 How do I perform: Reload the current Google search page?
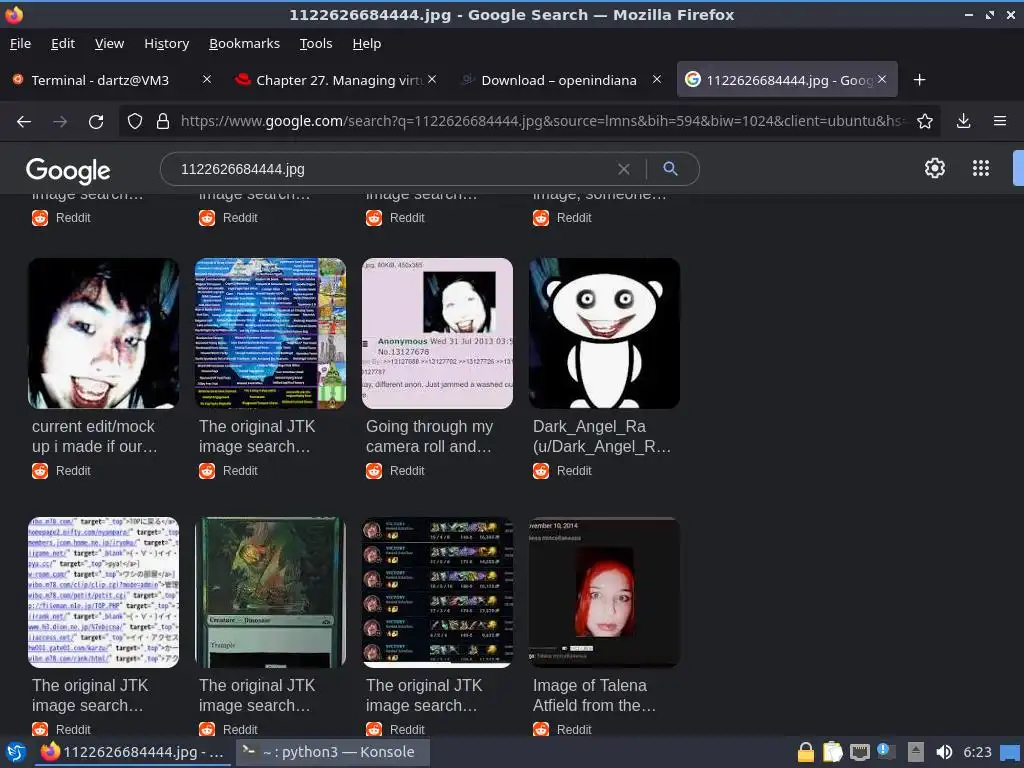(96, 121)
